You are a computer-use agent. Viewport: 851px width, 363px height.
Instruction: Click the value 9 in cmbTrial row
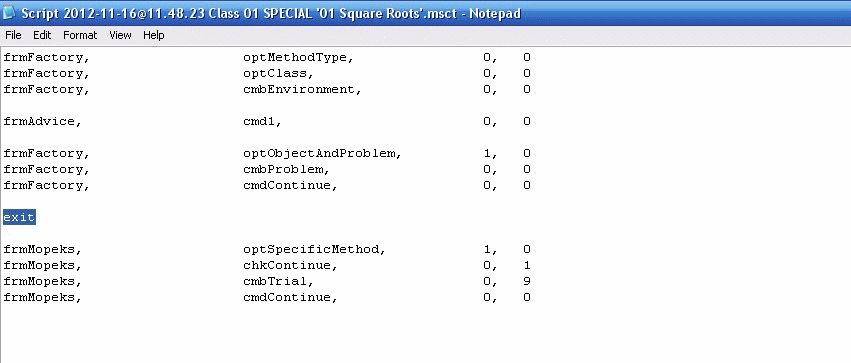527,281
